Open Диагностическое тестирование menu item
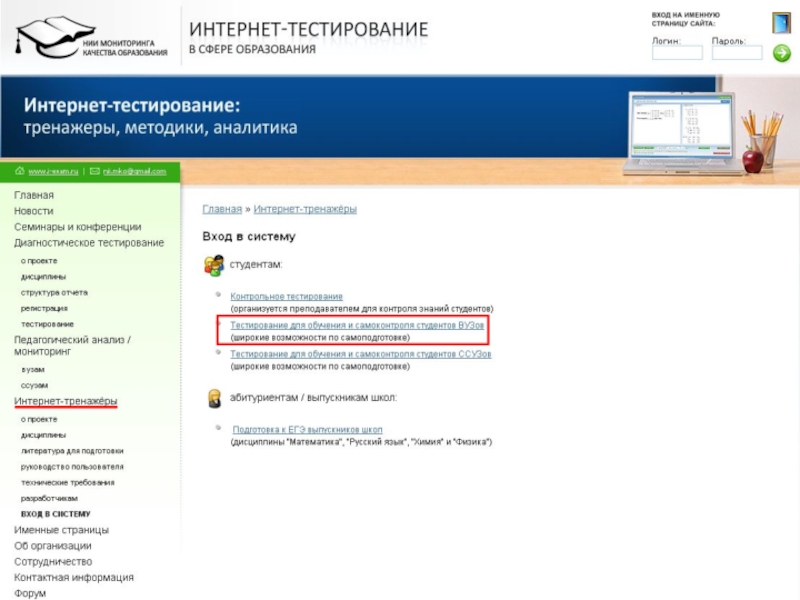The width and height of the screenshot is (800, 600). [x=89, y=243]
